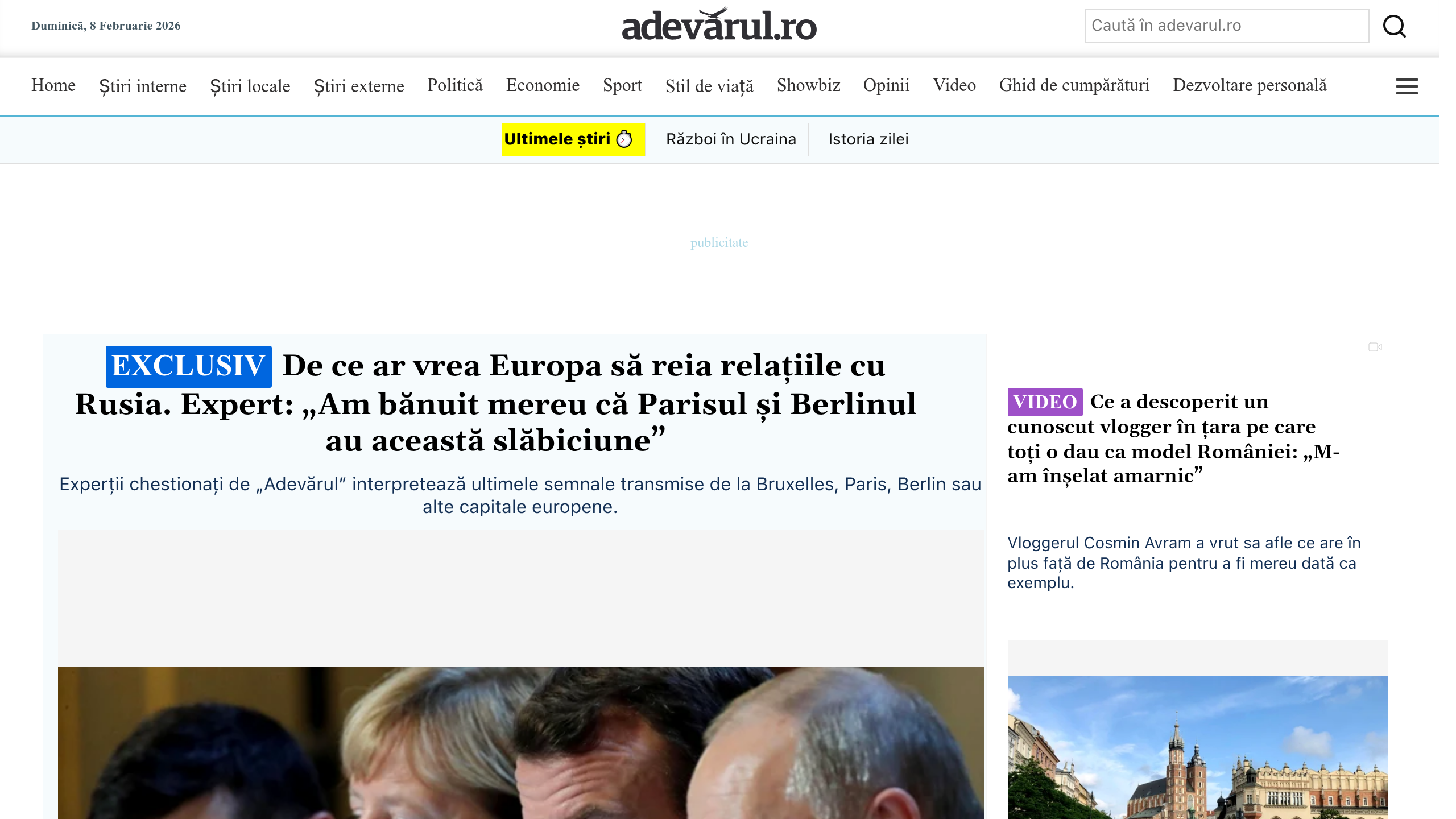Open the Stil de viață section
Image resolution: width=1456 pixels, height=819 pixels.
click(709, 86)
